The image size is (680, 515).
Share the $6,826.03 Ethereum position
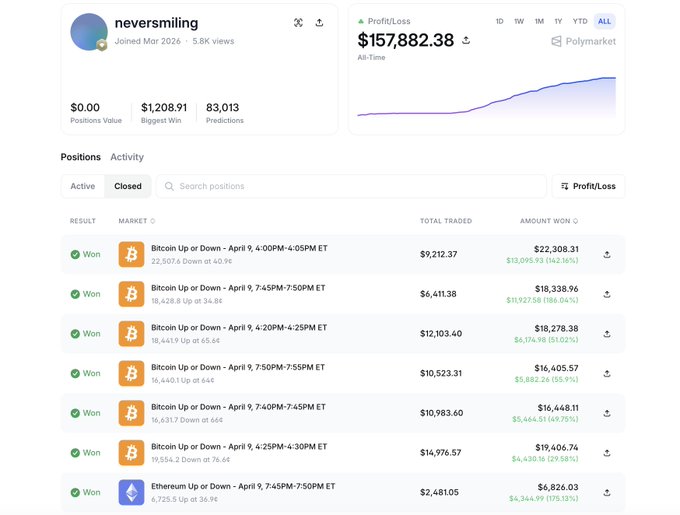(x=607, y=492)
